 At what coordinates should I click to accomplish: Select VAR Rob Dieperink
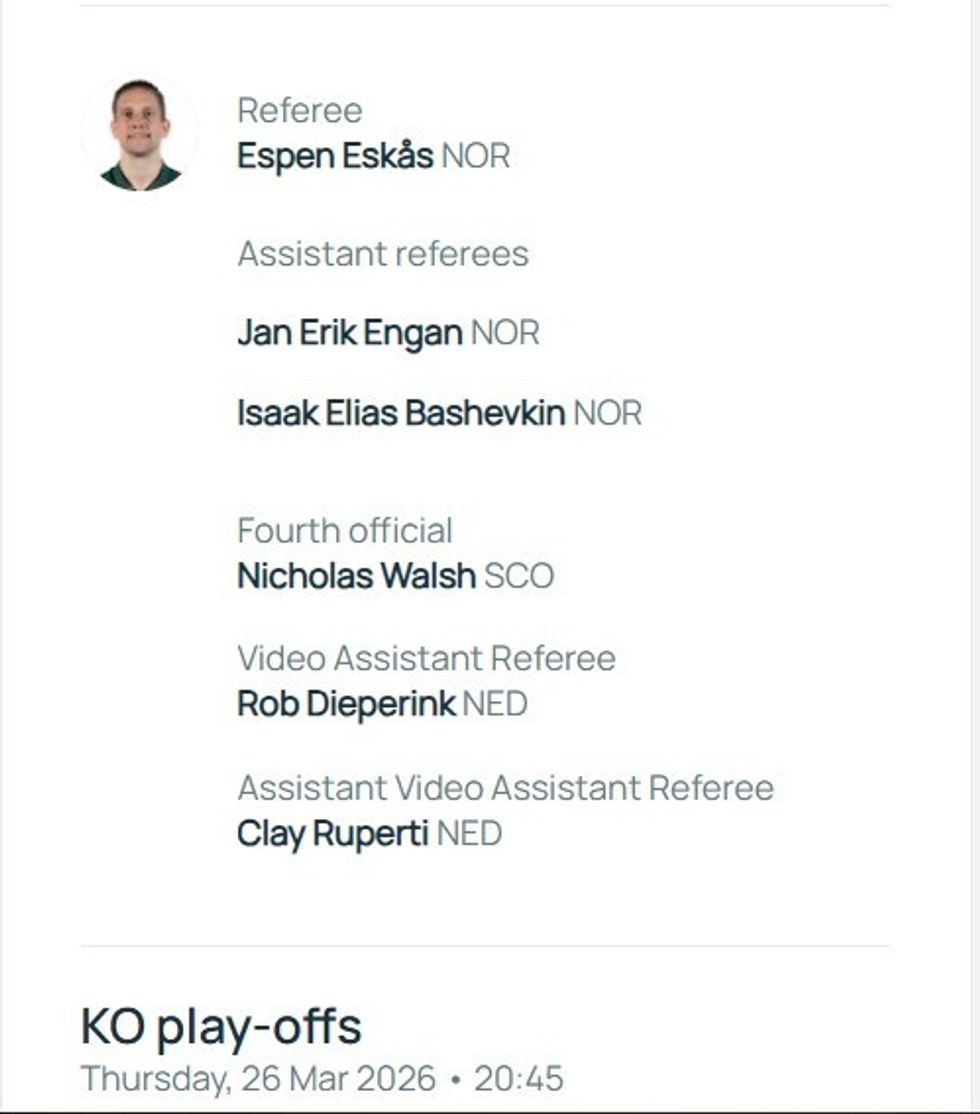[346, 705]
